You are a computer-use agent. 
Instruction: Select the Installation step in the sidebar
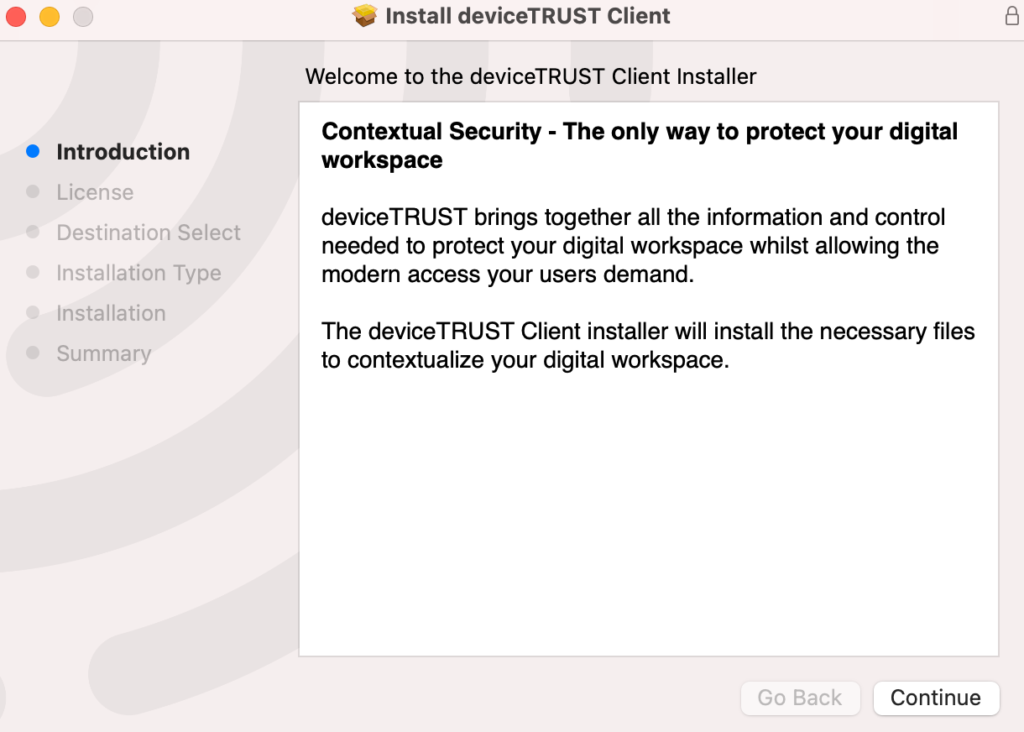[x=111, y=312]
